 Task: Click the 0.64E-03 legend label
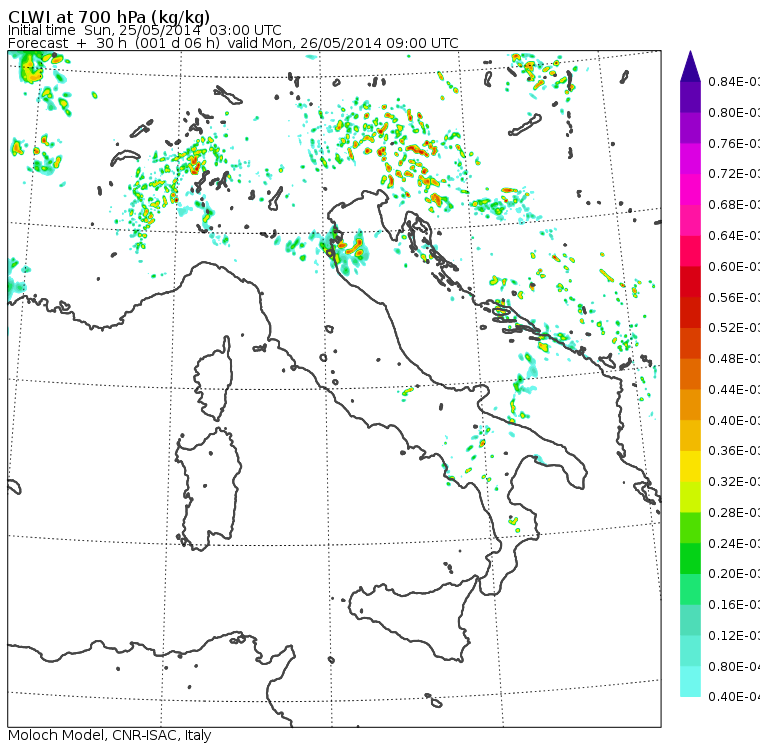pyautogui.click(x=734, y=236)
